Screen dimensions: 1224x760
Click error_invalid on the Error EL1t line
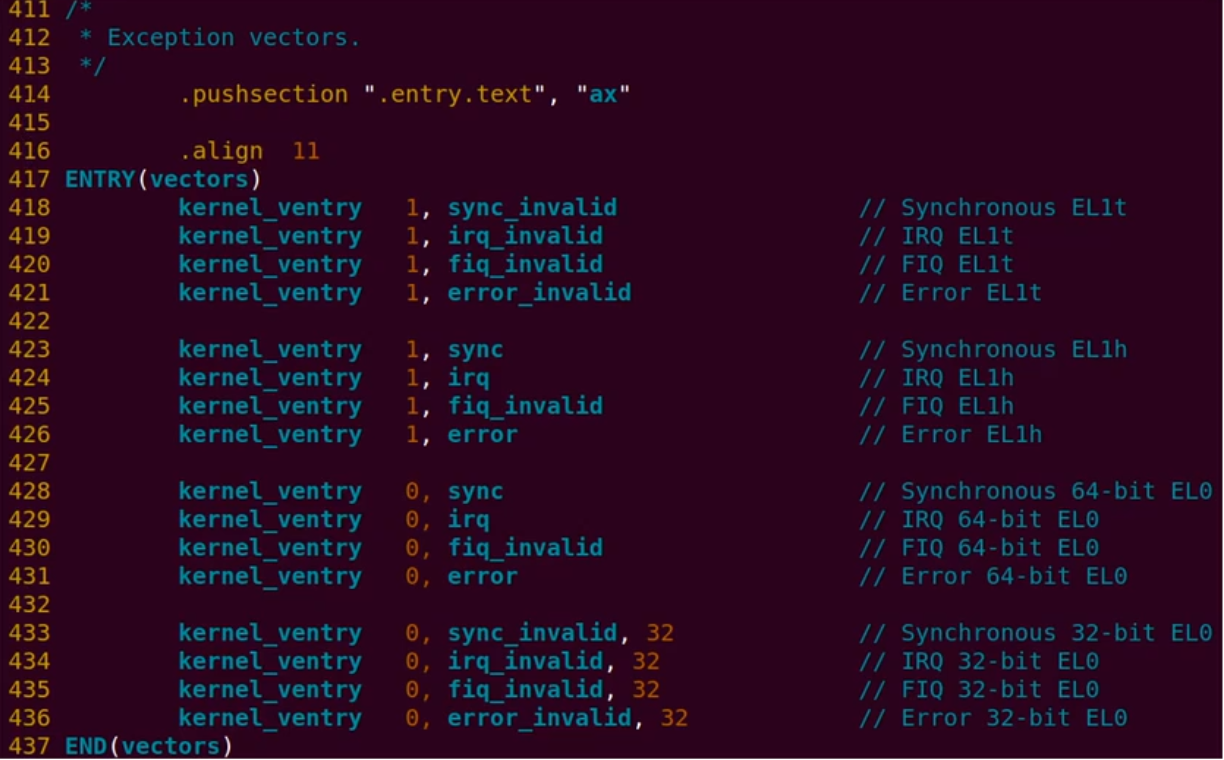coord(539,293)
